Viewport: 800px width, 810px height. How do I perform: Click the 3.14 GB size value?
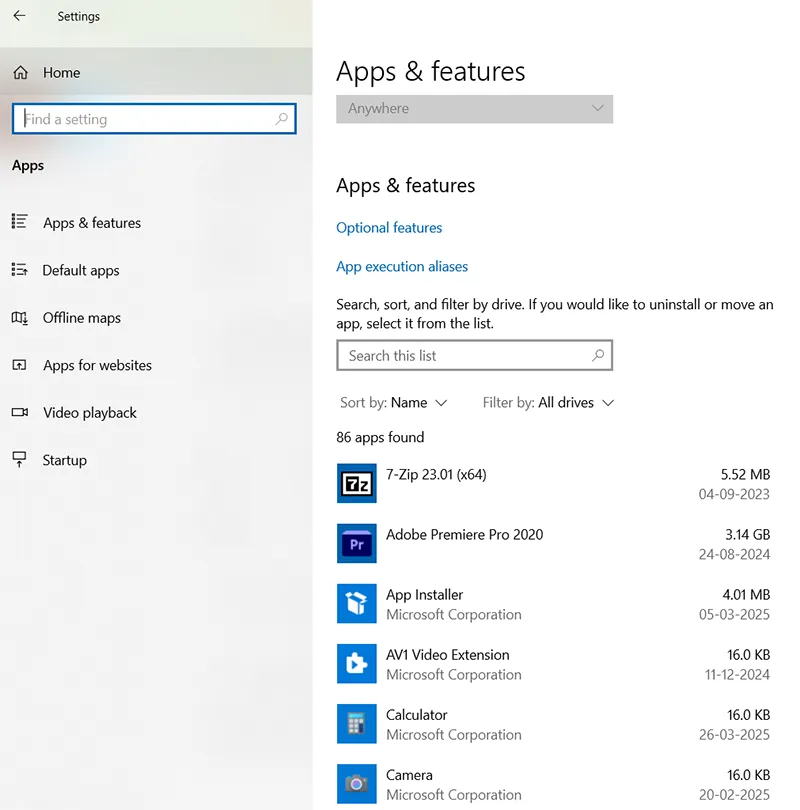coord(747,534)
